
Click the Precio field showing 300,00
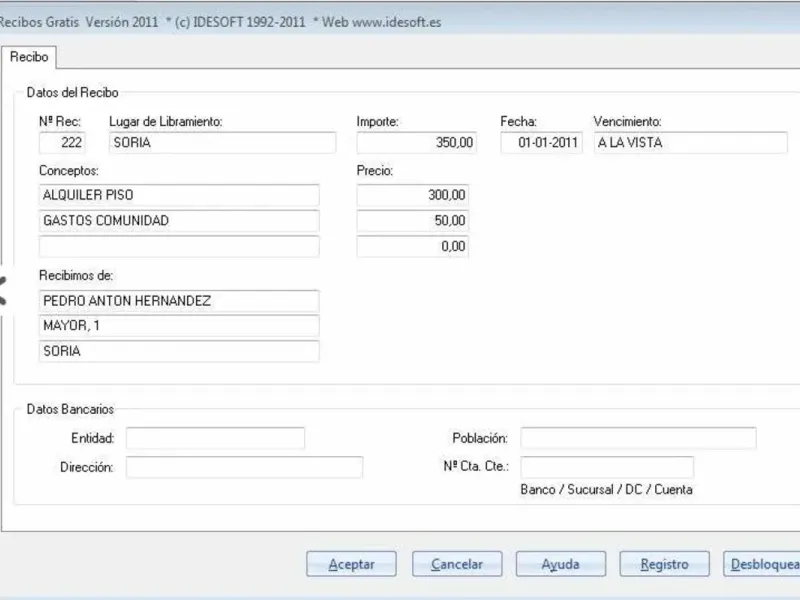click(x=412, y=195)
